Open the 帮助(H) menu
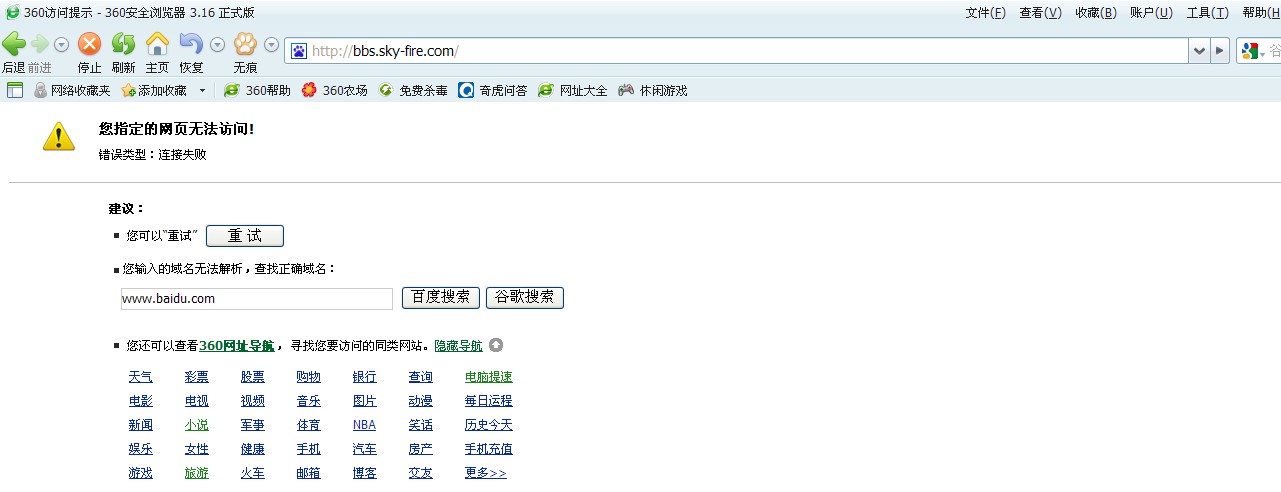The height and width of the screenshot is (492, 1281). click(1261, 12)
